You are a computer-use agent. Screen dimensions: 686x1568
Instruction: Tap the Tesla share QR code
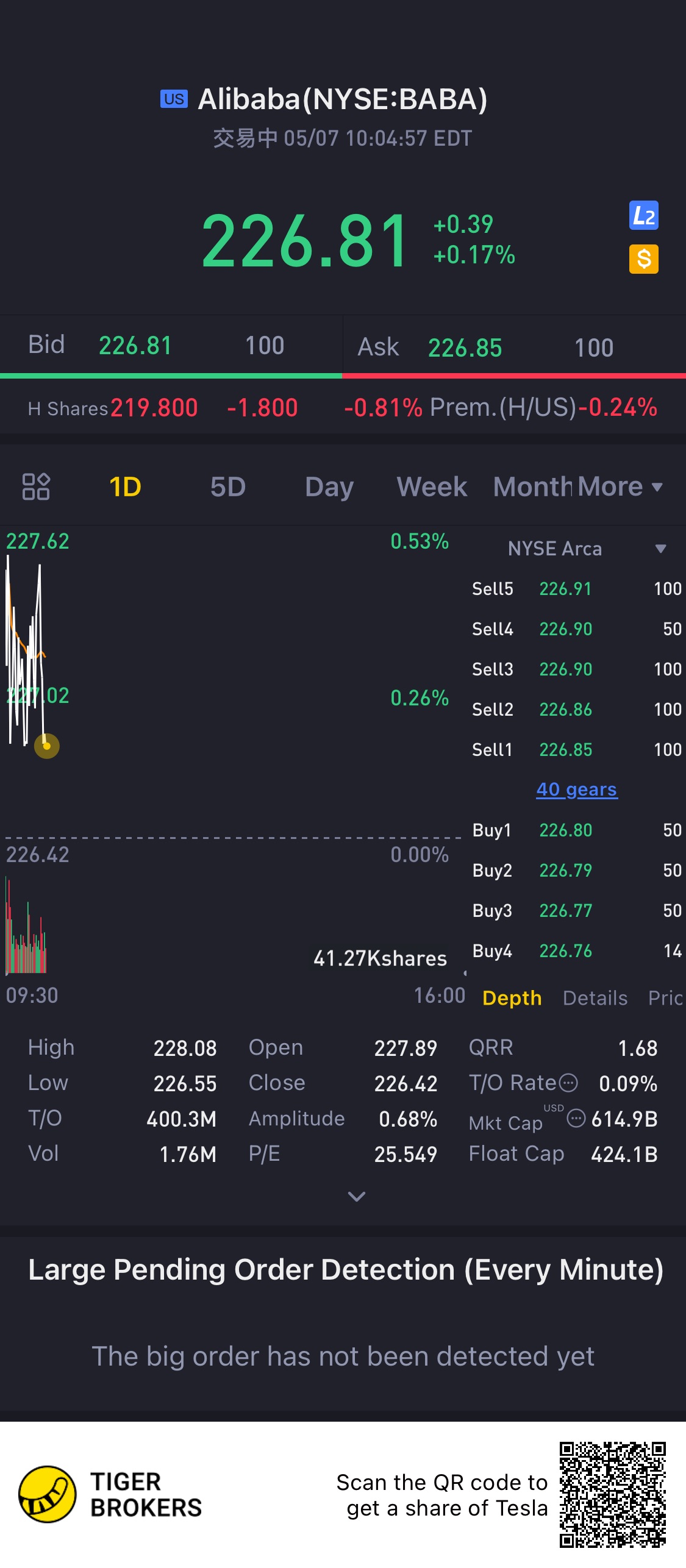[613, 1495]
